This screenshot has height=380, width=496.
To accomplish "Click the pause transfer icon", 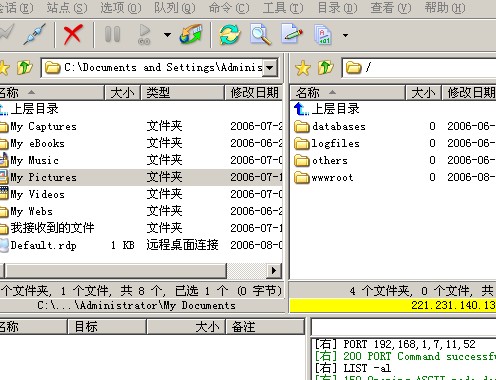I will coord(112,34).
